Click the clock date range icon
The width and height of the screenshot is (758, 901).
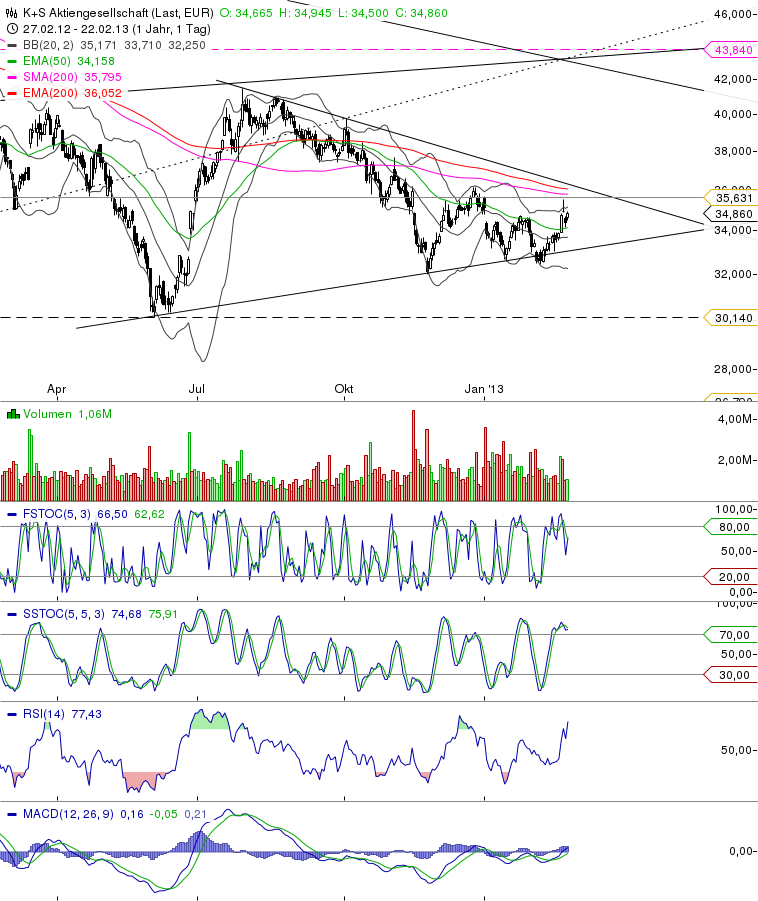tap(11, 29)
